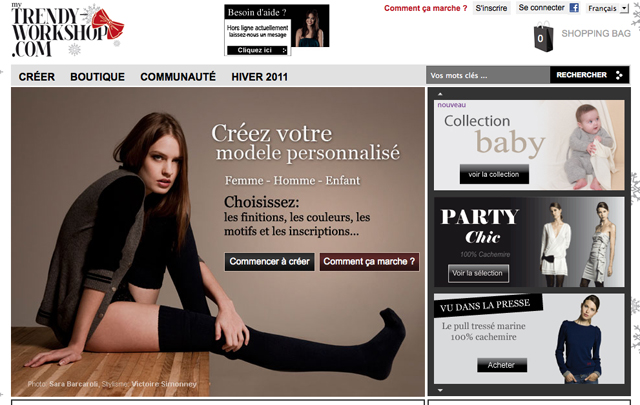Focus the Vos mots clés search field
The width and height of the screenshot is (640, 405).
click(488, 75)
